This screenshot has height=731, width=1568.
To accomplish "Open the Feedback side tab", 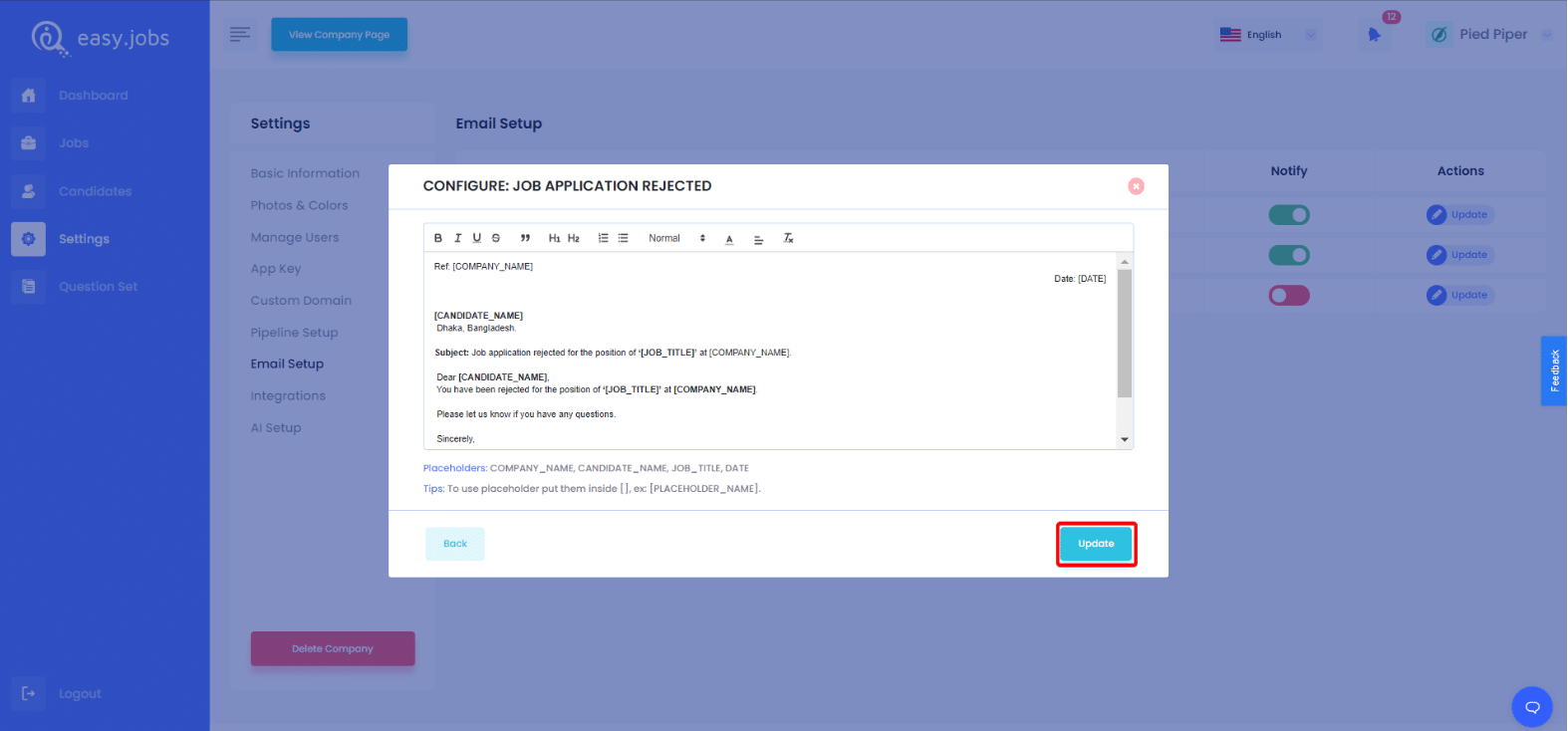I will (x=1554, y=370).
